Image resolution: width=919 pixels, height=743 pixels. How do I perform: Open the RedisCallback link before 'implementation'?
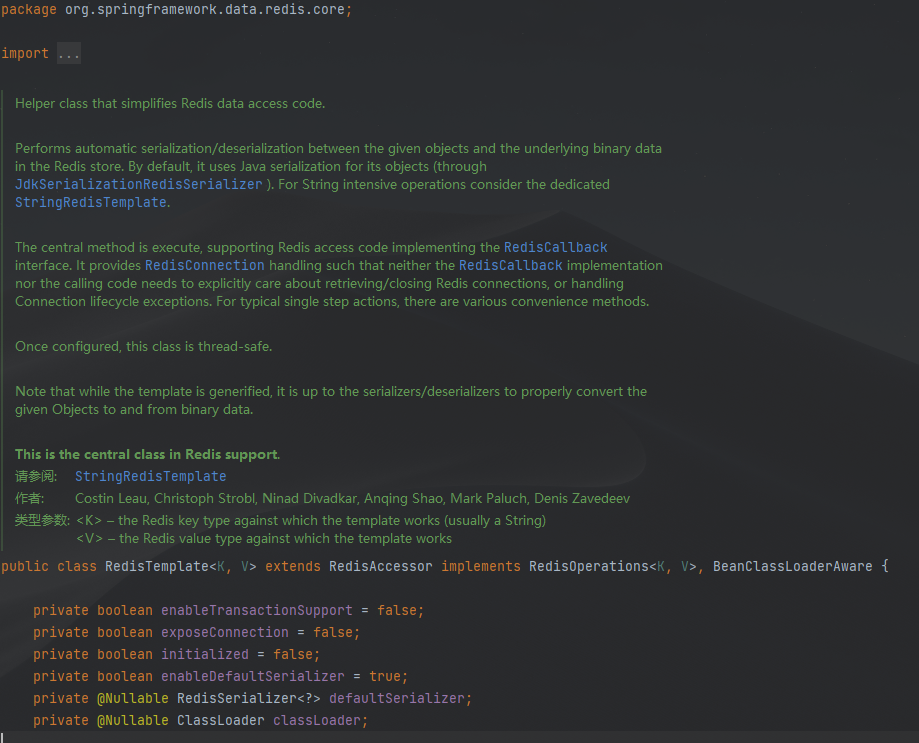[510, 265]
